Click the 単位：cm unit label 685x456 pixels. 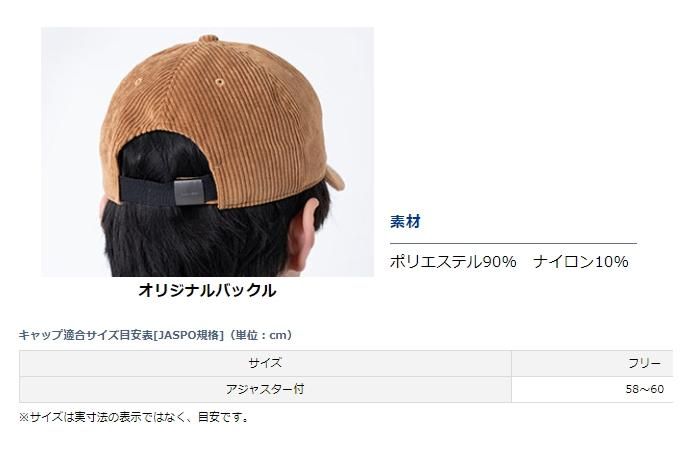click(261, 335)
